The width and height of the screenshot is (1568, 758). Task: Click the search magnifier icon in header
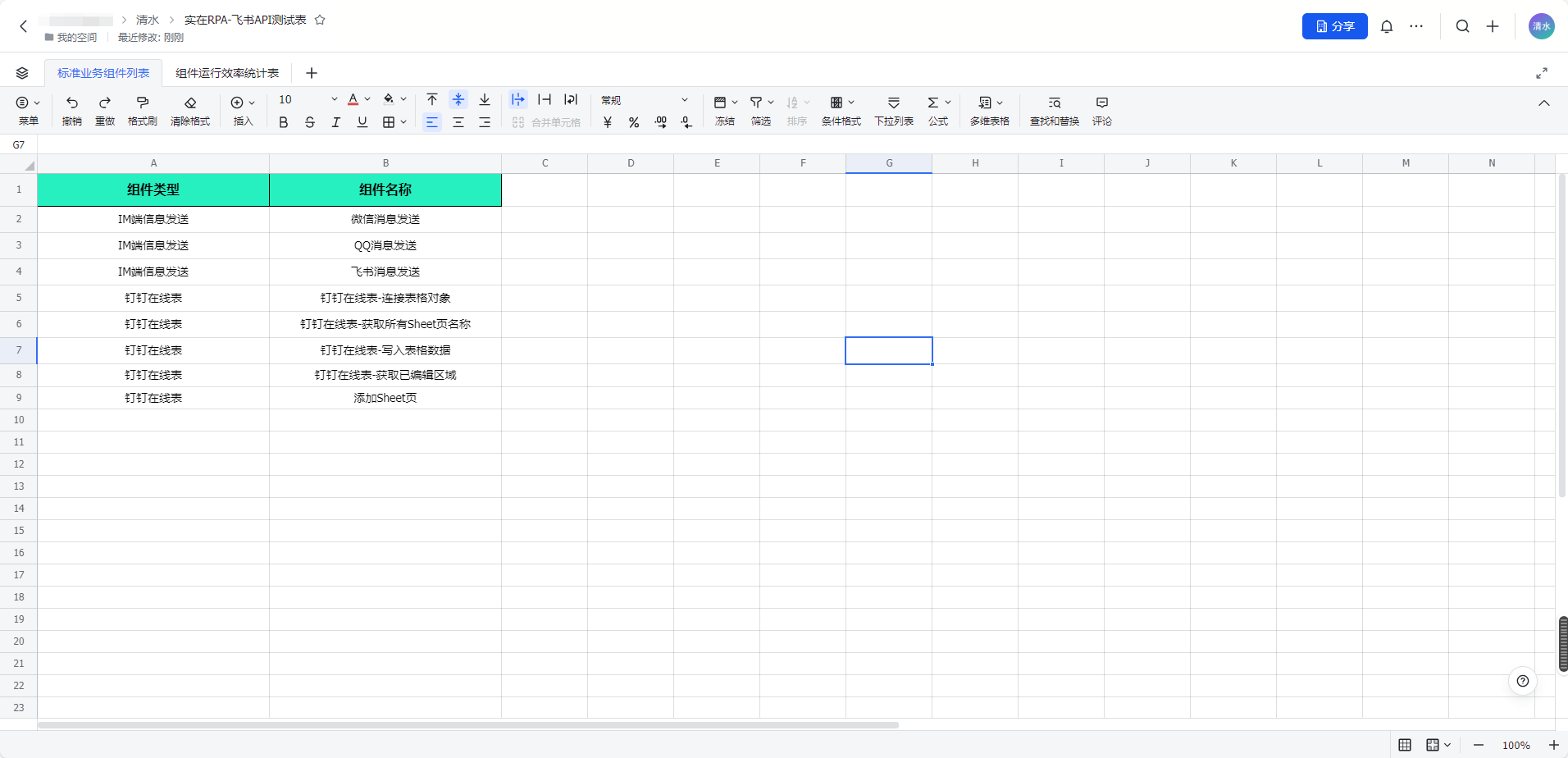(x=1462, y=26)
